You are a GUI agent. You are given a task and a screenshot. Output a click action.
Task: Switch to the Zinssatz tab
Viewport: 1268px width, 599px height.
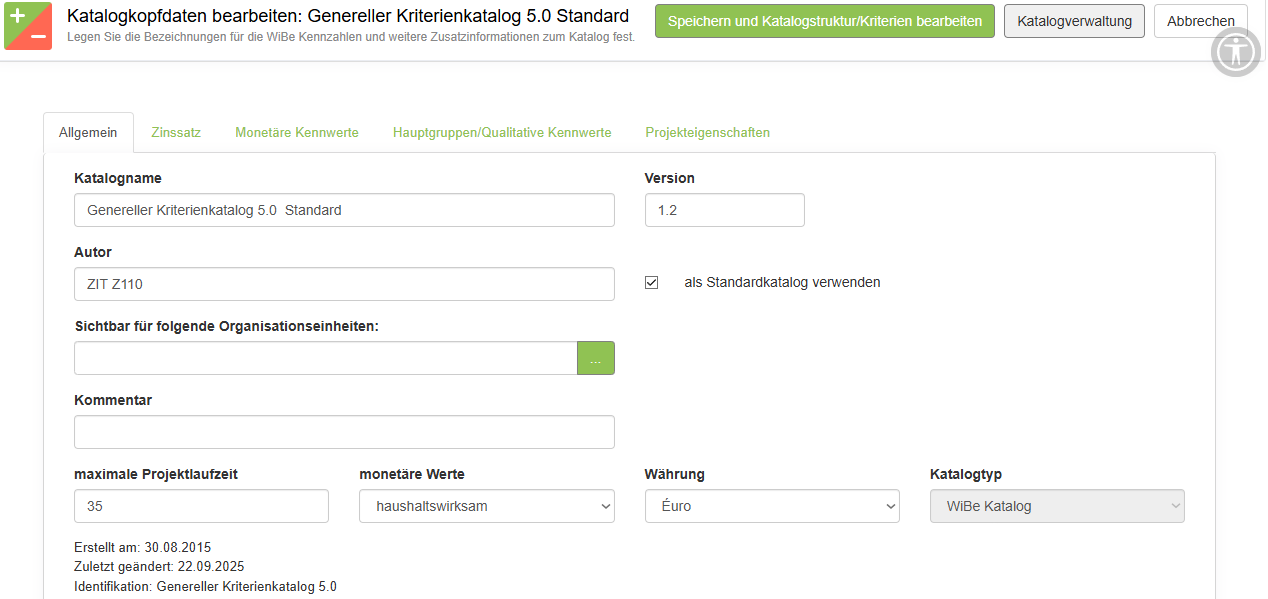click(176, 133)
